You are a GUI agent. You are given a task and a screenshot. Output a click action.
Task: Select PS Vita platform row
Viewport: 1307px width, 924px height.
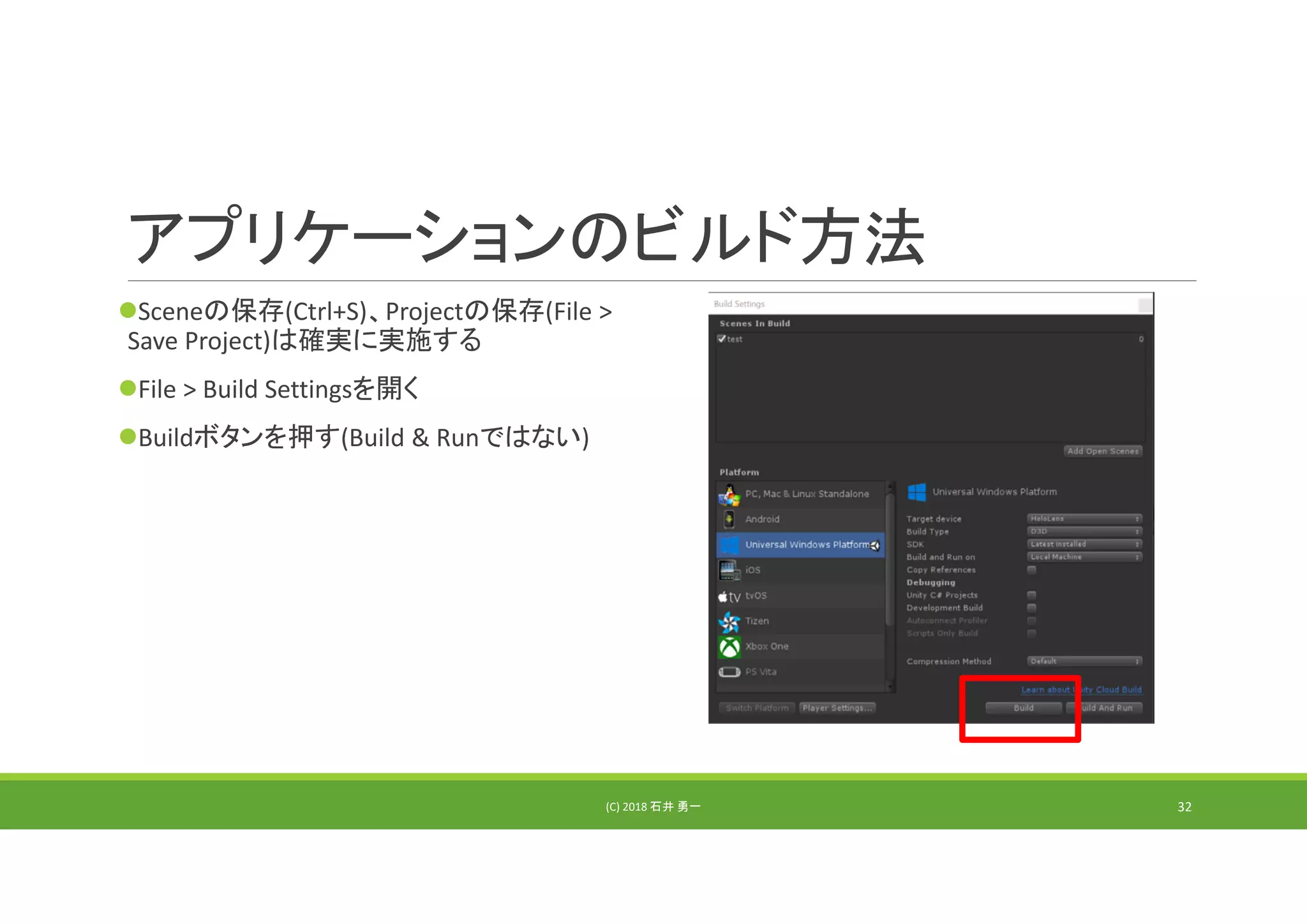pos(800,672)
